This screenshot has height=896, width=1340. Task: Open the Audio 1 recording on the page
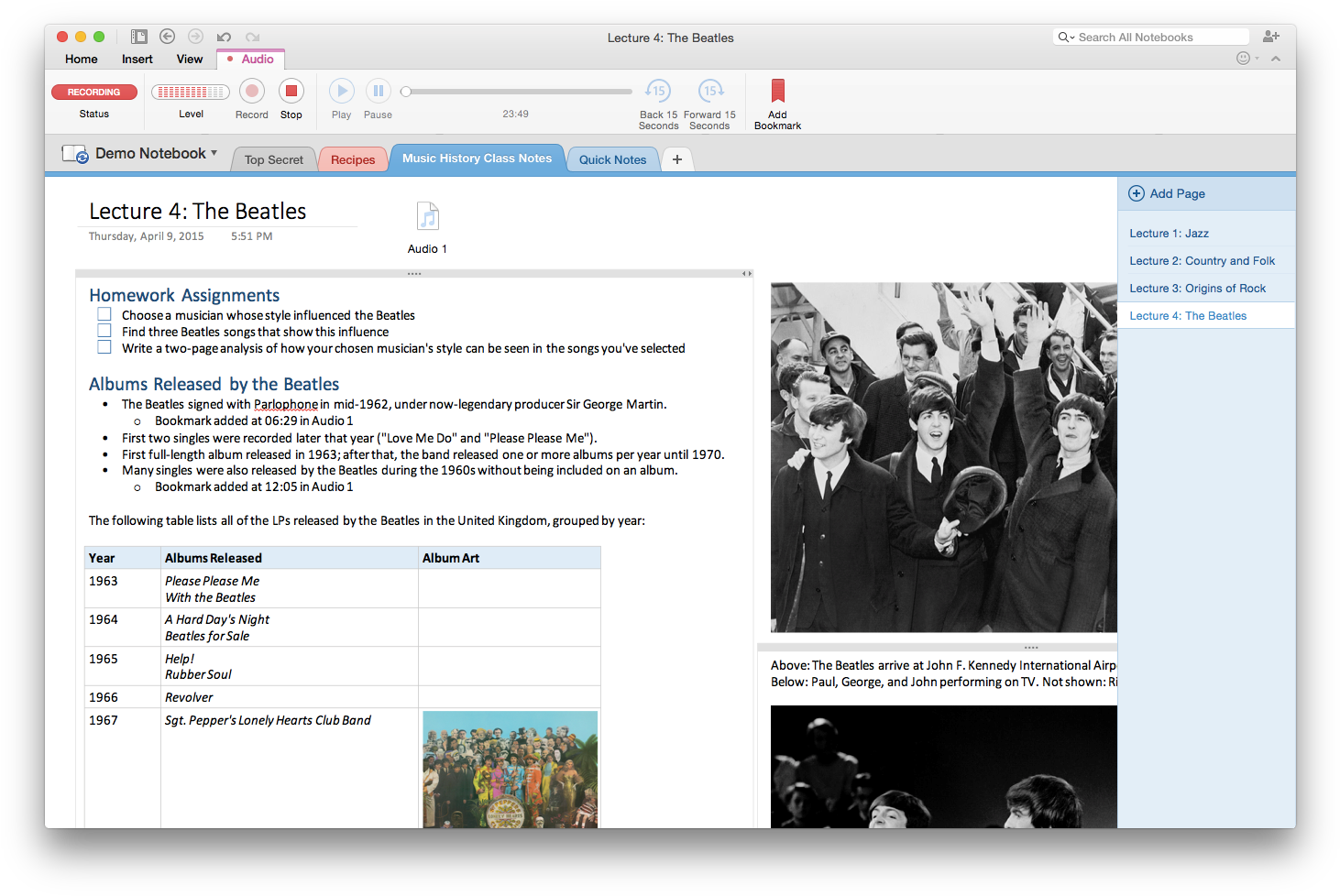coord(427,217)
